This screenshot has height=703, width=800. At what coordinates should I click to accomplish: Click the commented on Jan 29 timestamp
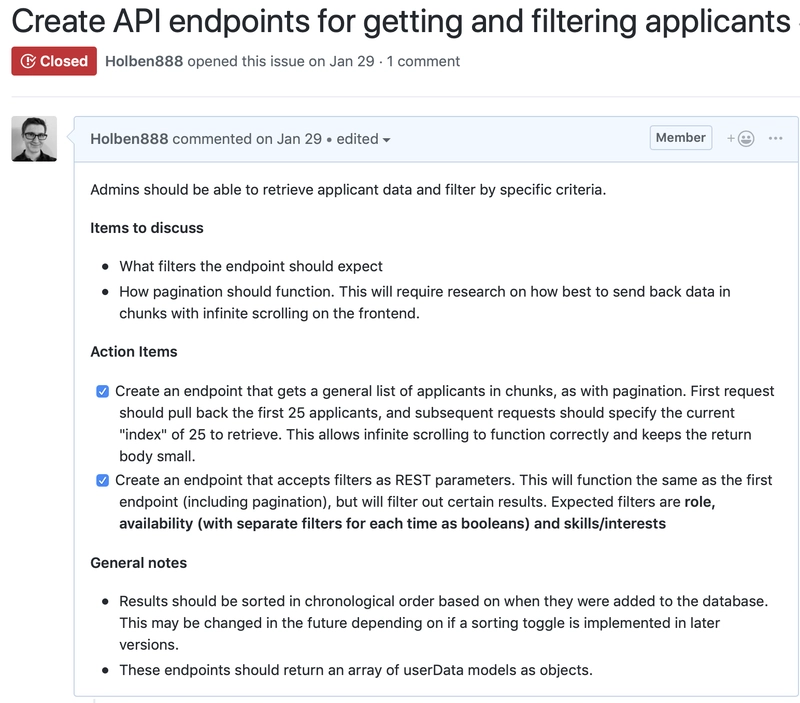click(247, 139)
